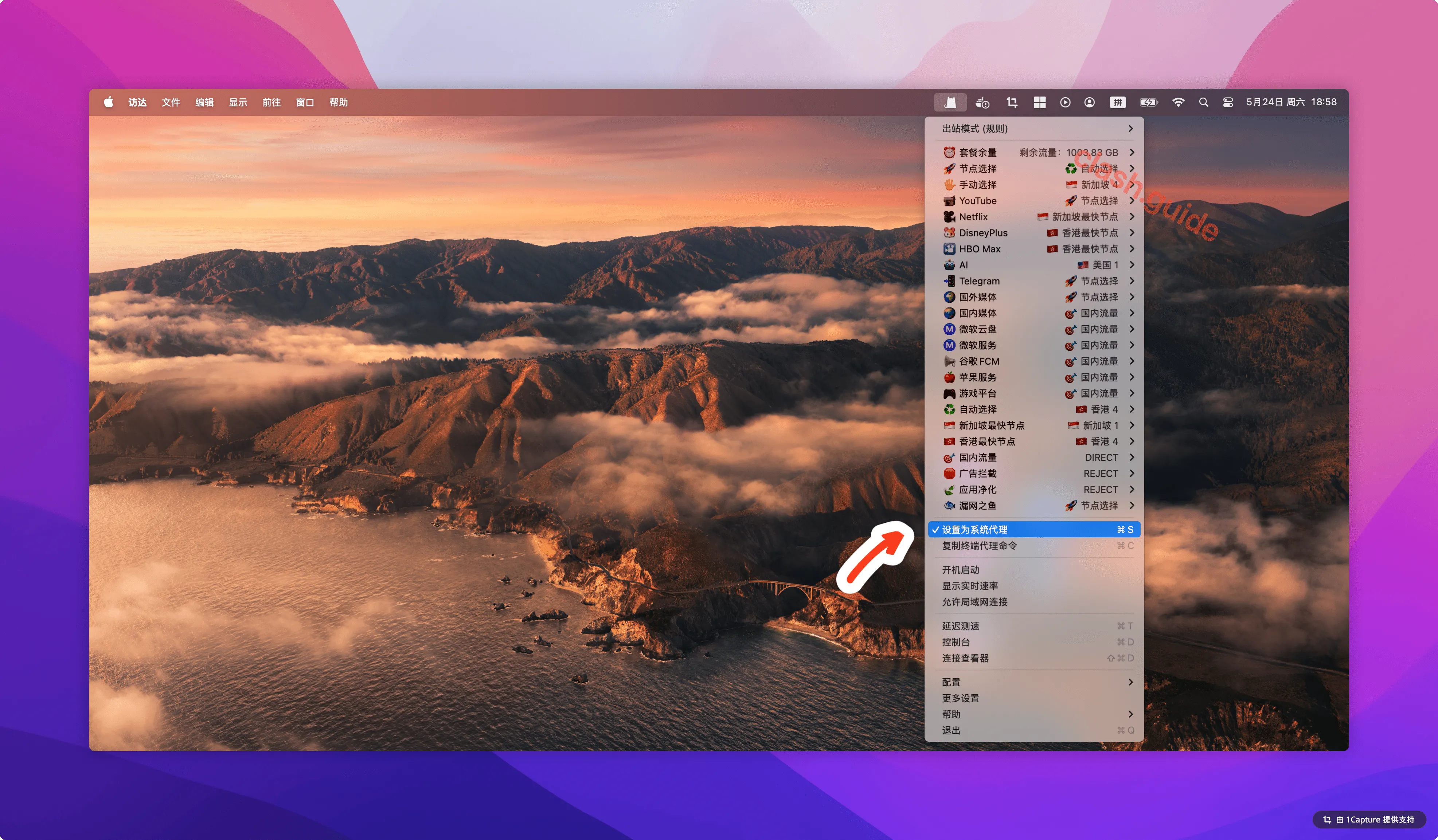Screen dimensions: 1438x840
Task: Open the 编辑 menu
Action: tap(205, 102)
